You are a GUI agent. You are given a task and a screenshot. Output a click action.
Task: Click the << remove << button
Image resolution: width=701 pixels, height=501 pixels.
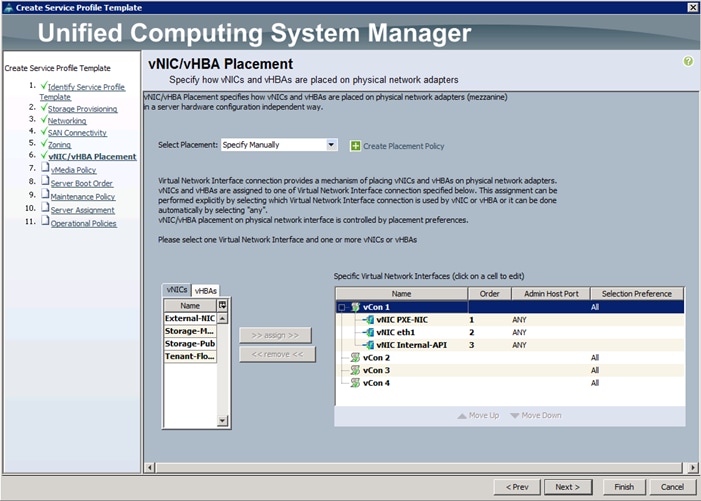[277, 354]
